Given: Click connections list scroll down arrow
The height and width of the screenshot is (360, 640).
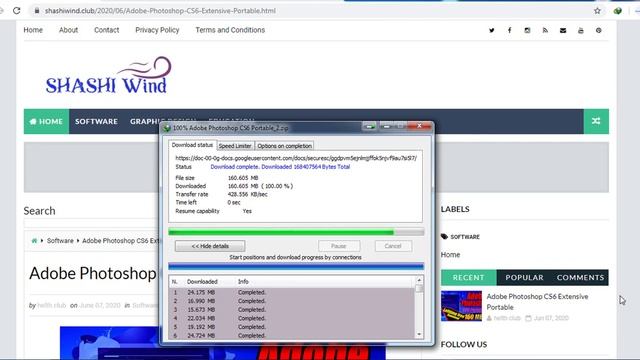Looking at the screenshot, I should pyautogui.click(x=419, y=335).
